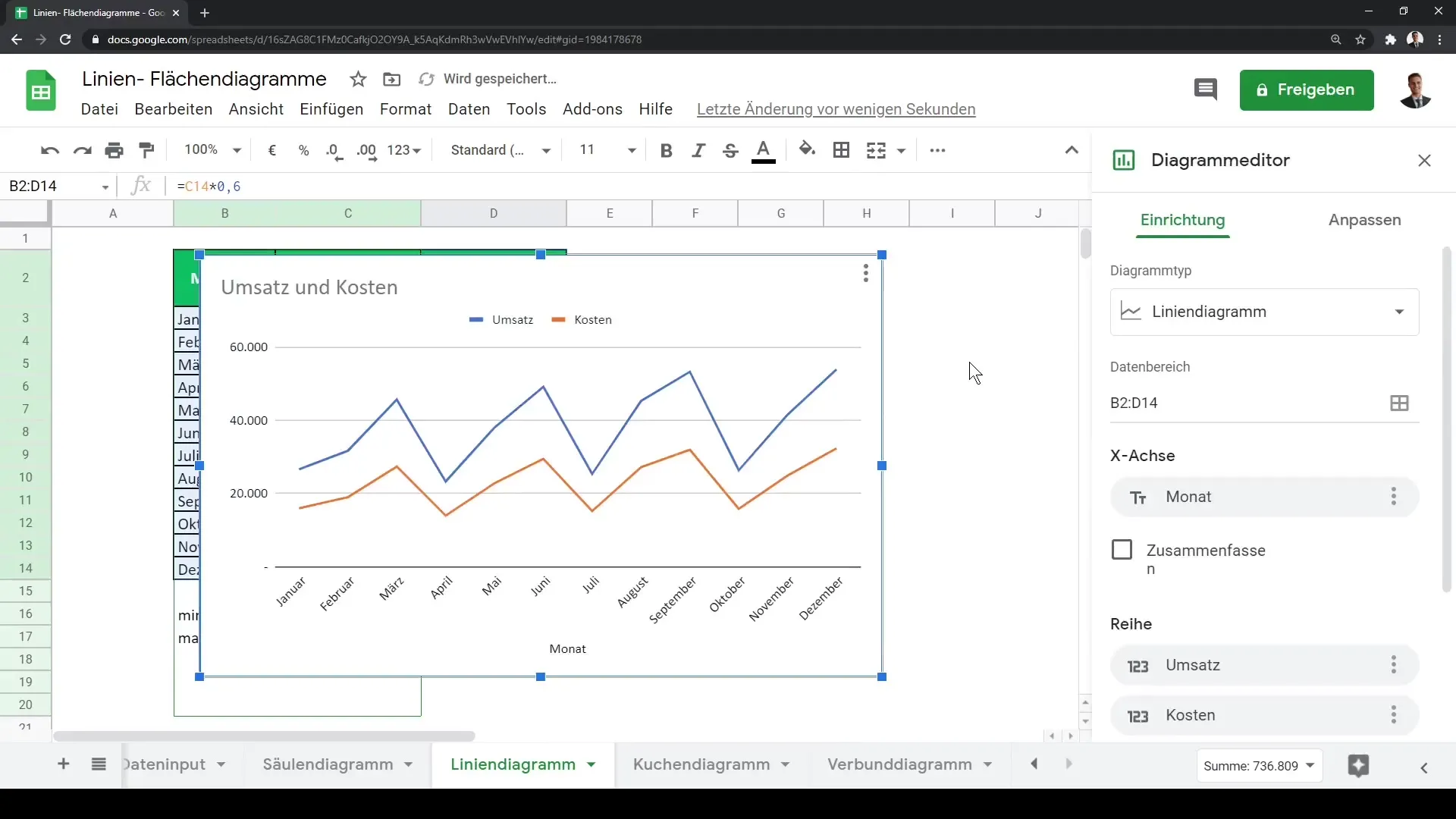Open merge cells dropdown arrow

click(x=902, y=151)
